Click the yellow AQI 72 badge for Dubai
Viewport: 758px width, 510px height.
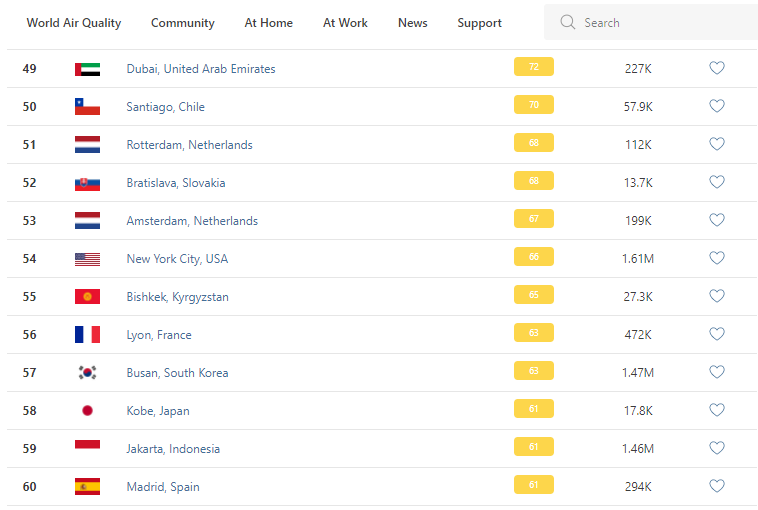[x=533, y=67]
